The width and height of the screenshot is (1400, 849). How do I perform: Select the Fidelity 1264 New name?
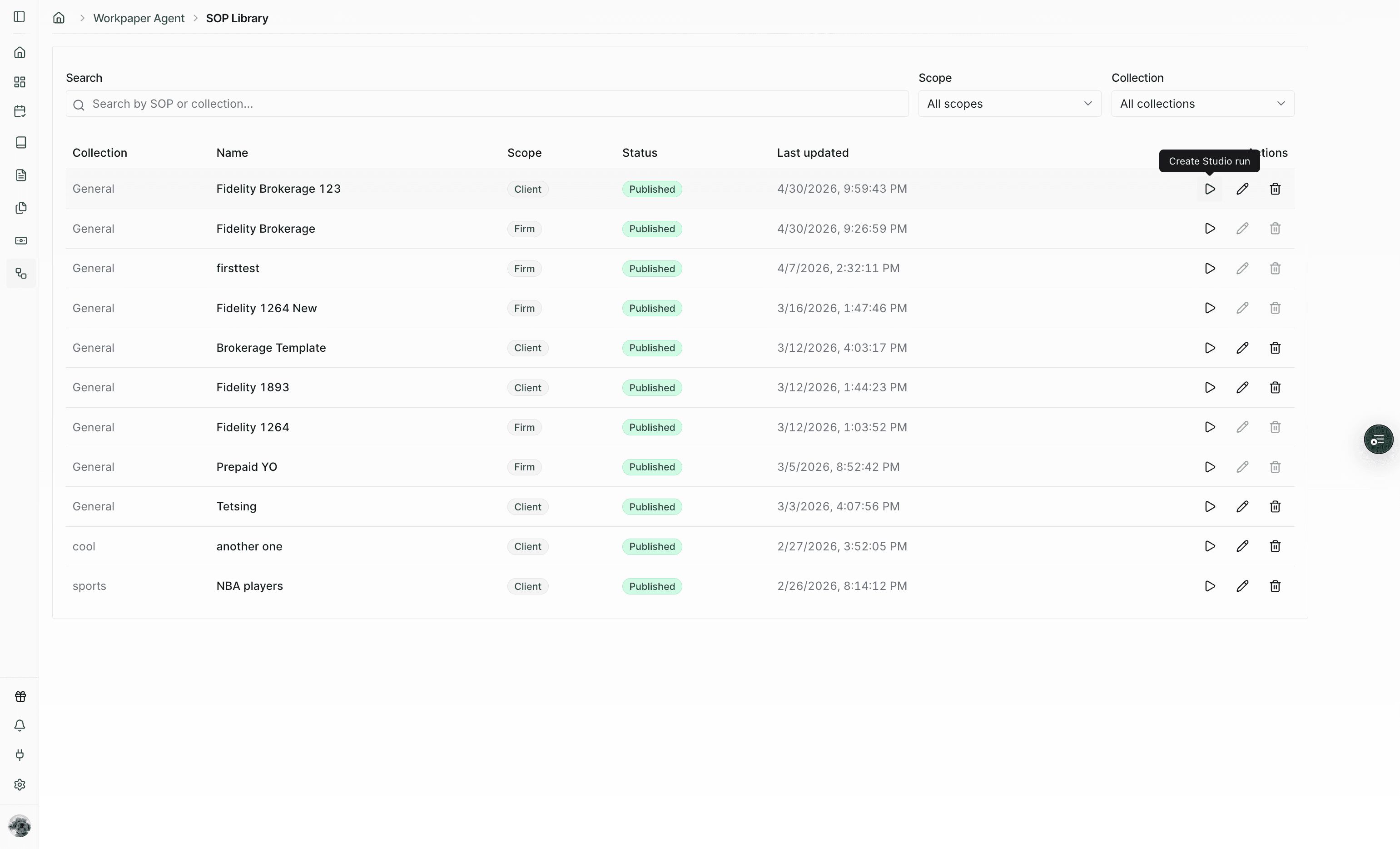(267, 308)
